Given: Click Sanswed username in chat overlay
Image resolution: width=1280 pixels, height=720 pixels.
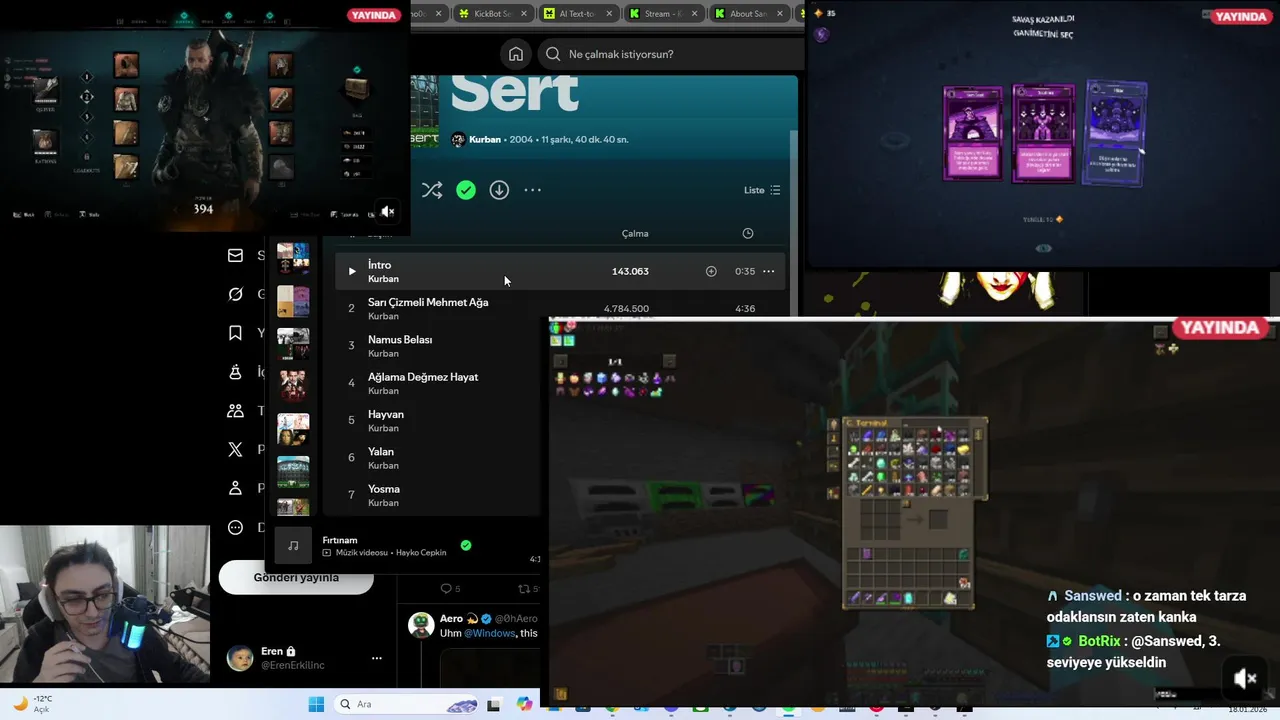Looking at the screenshot, I should click(1092, 595).
